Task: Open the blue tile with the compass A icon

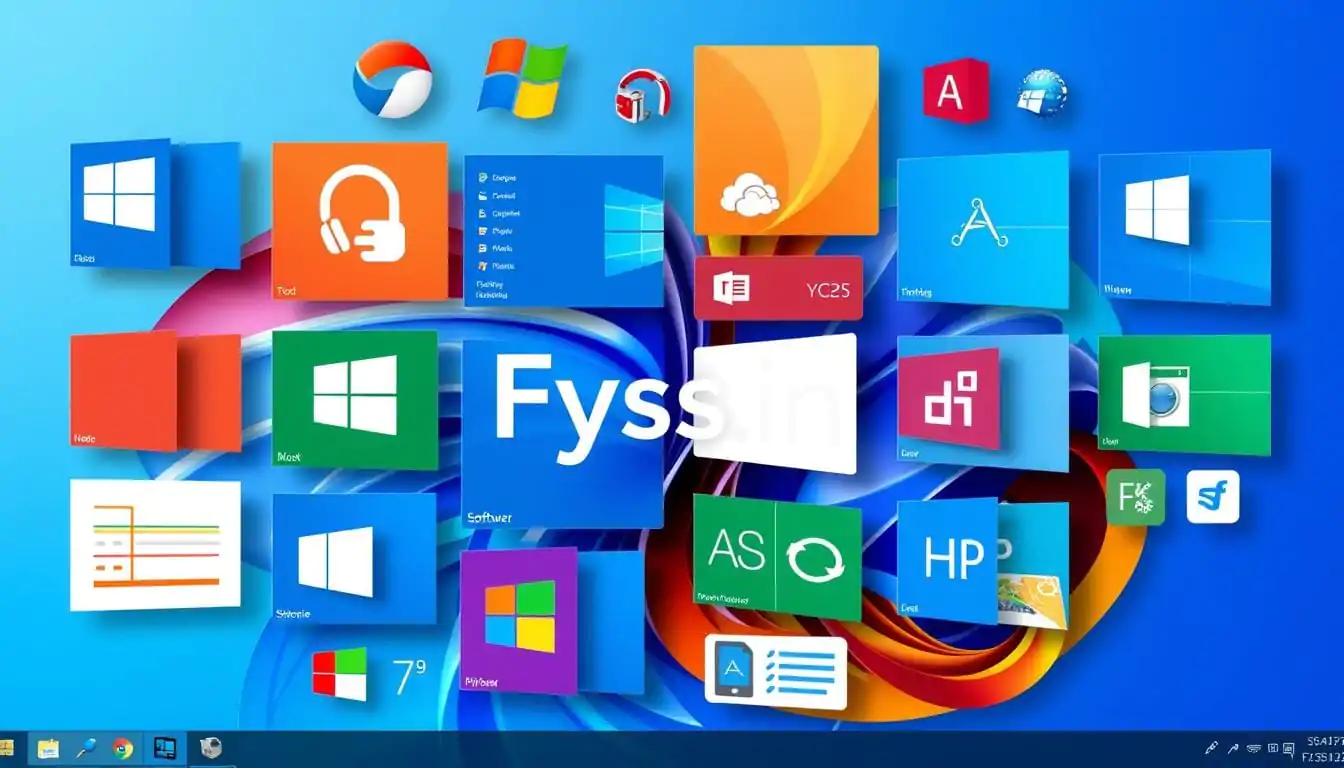Action: point(983,231)
